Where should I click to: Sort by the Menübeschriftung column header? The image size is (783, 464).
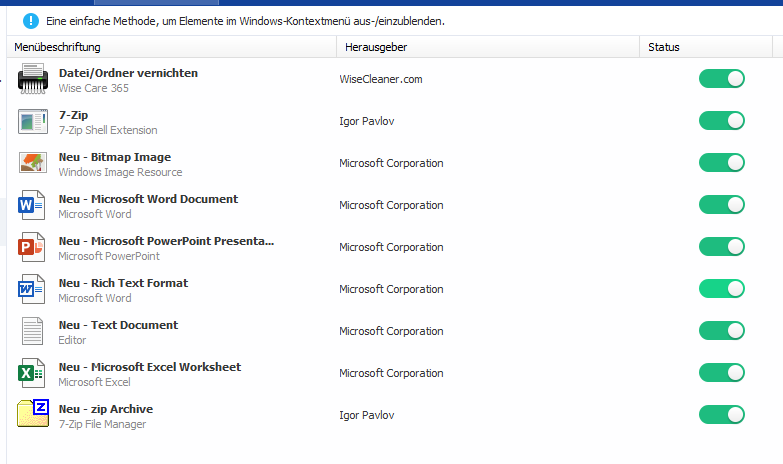pyautogui.click(x=172, y=47)
